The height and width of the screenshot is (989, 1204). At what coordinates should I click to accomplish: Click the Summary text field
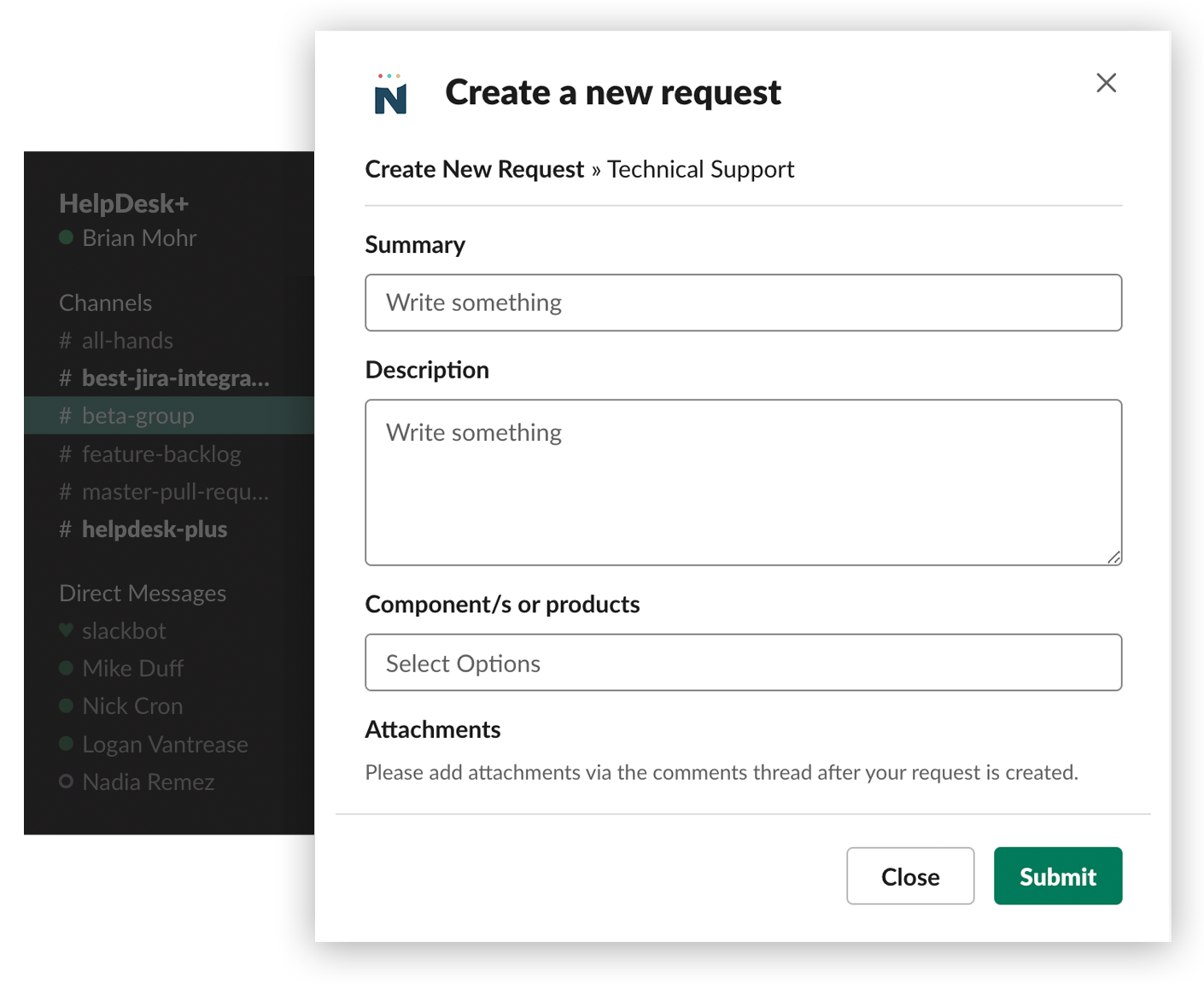tap(743, 302)
